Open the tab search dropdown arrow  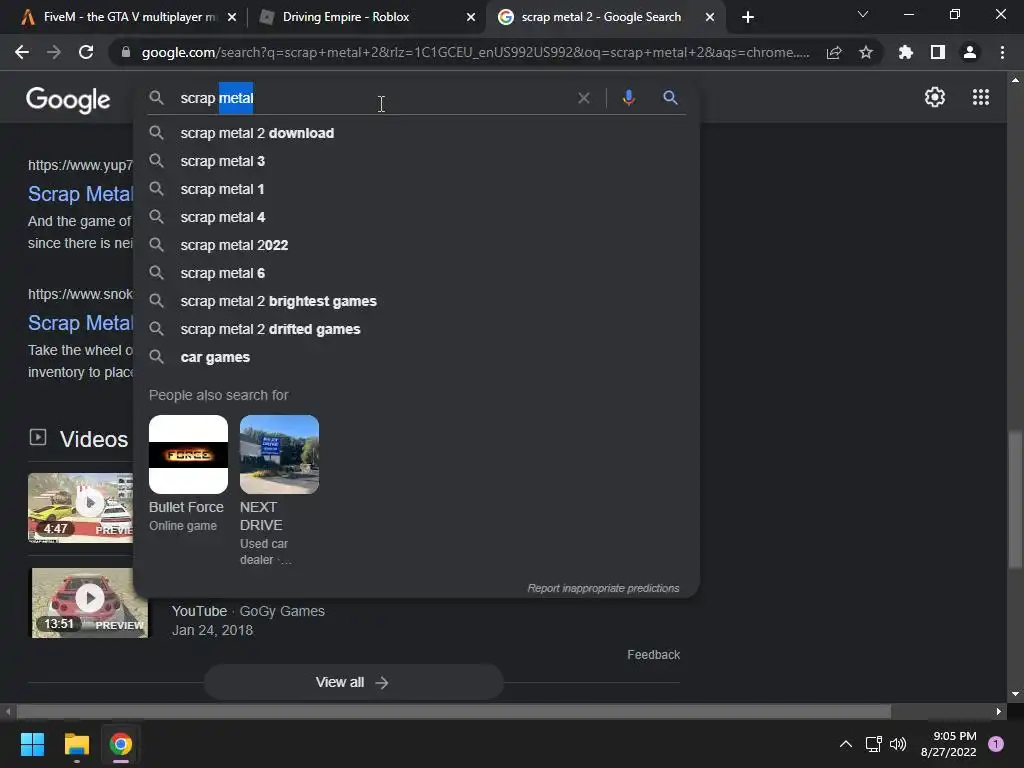click(863, 14)
